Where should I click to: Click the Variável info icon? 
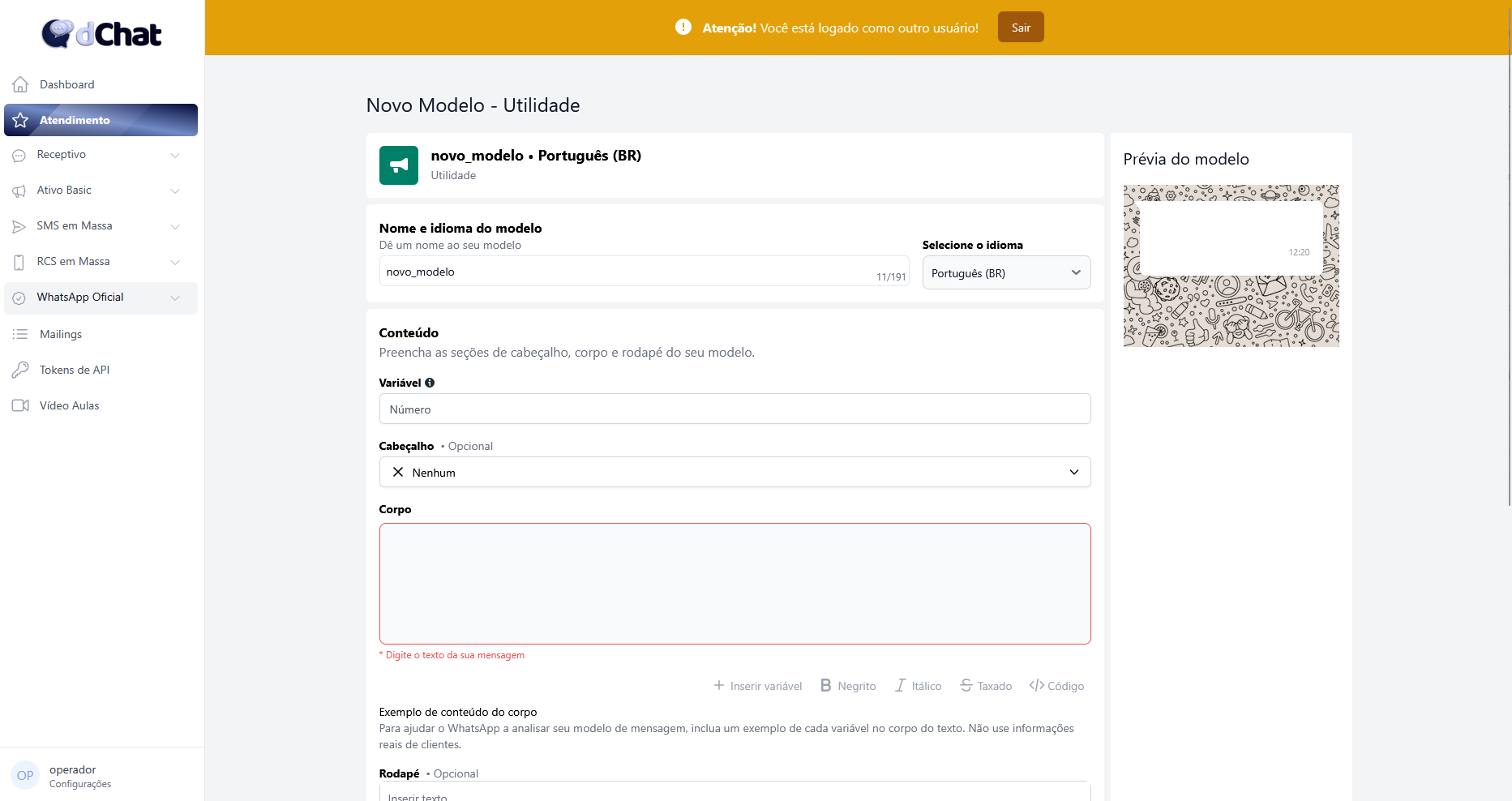(x=430, y=383)
